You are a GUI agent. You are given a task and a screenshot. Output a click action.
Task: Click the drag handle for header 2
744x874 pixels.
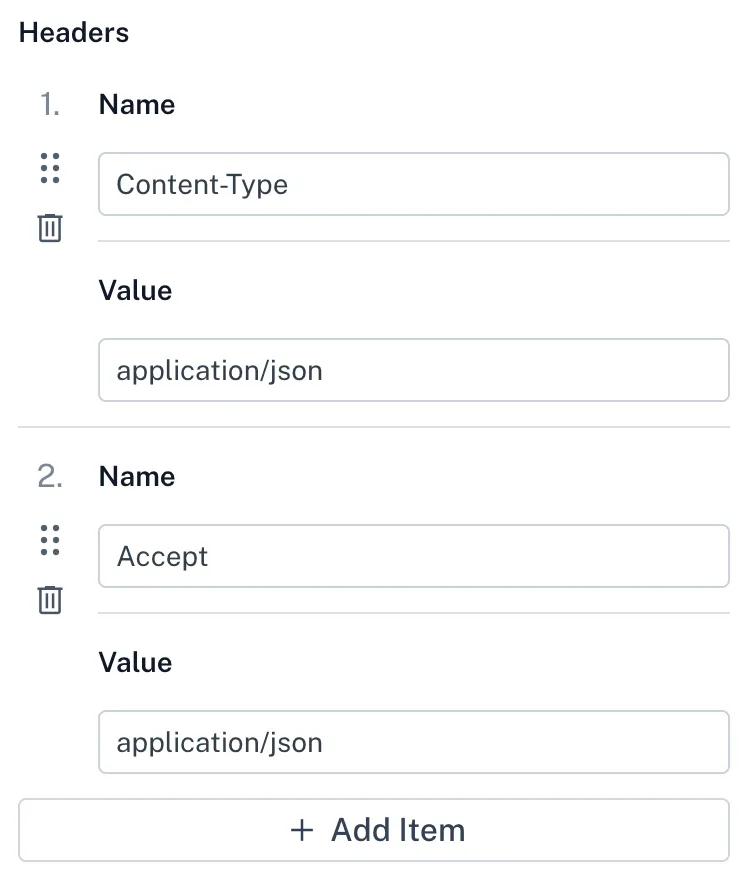50,541
